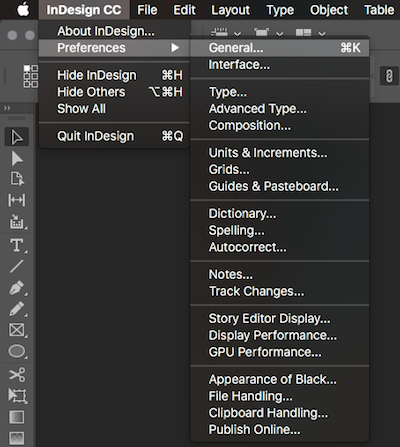Select the Pen tool
The image size is (400, 447).
click(17, 288)
